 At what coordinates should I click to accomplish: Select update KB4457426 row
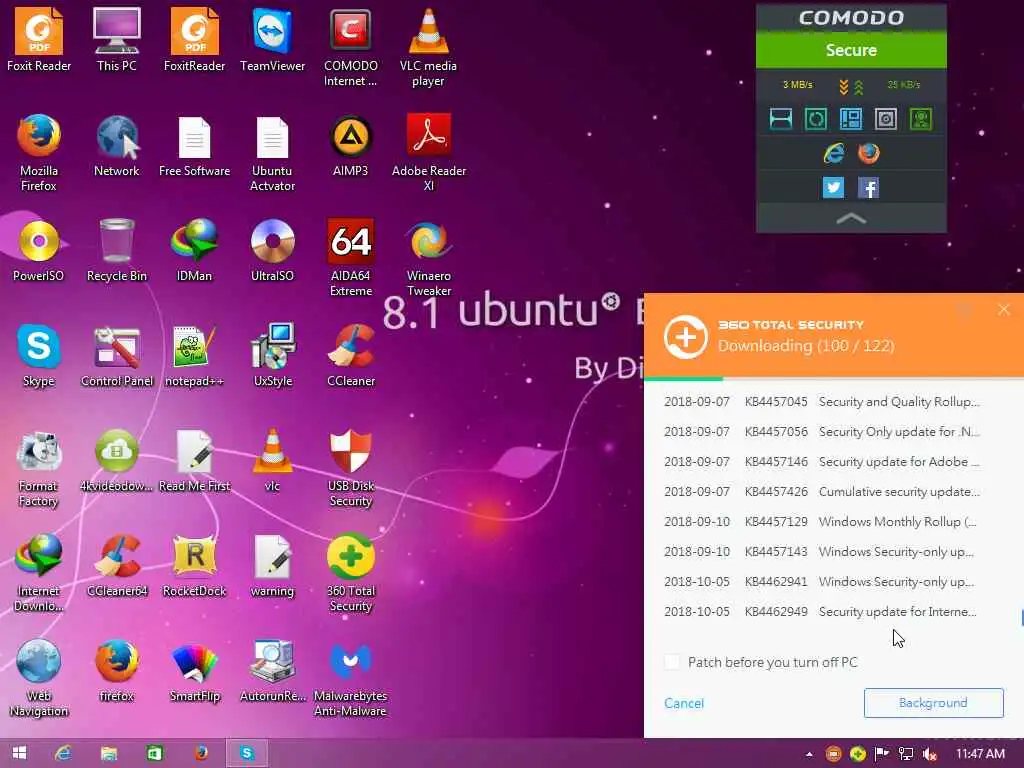point(822,492)
